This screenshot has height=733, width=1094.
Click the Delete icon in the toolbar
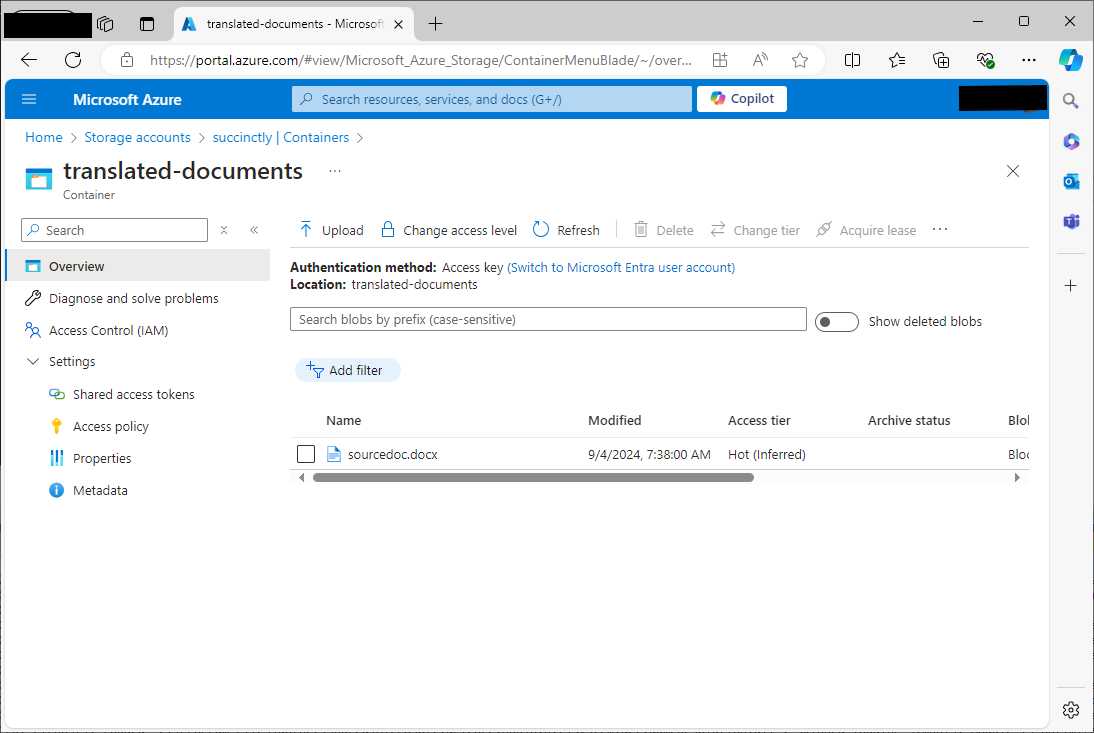[639, 229]
